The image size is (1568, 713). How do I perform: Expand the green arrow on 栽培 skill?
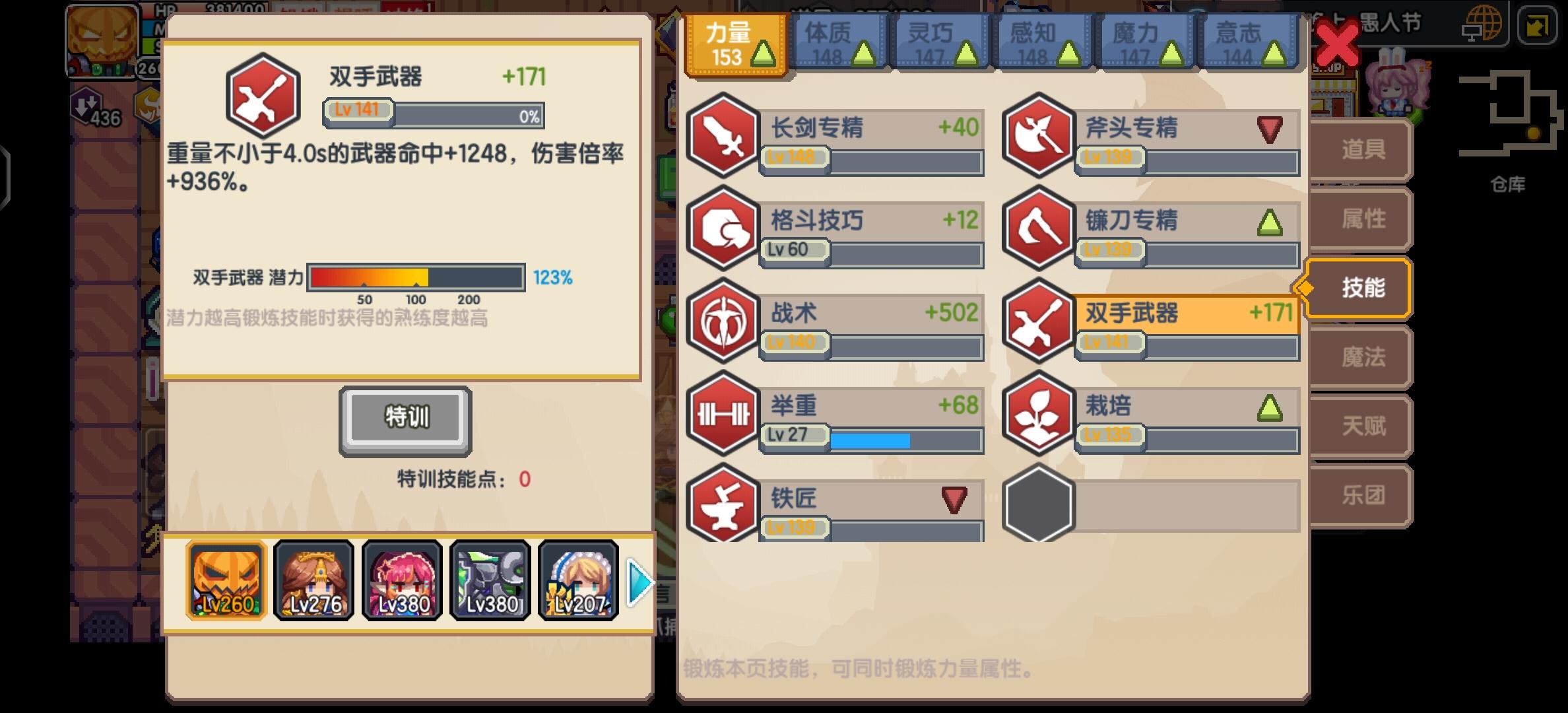(1270, 408)
